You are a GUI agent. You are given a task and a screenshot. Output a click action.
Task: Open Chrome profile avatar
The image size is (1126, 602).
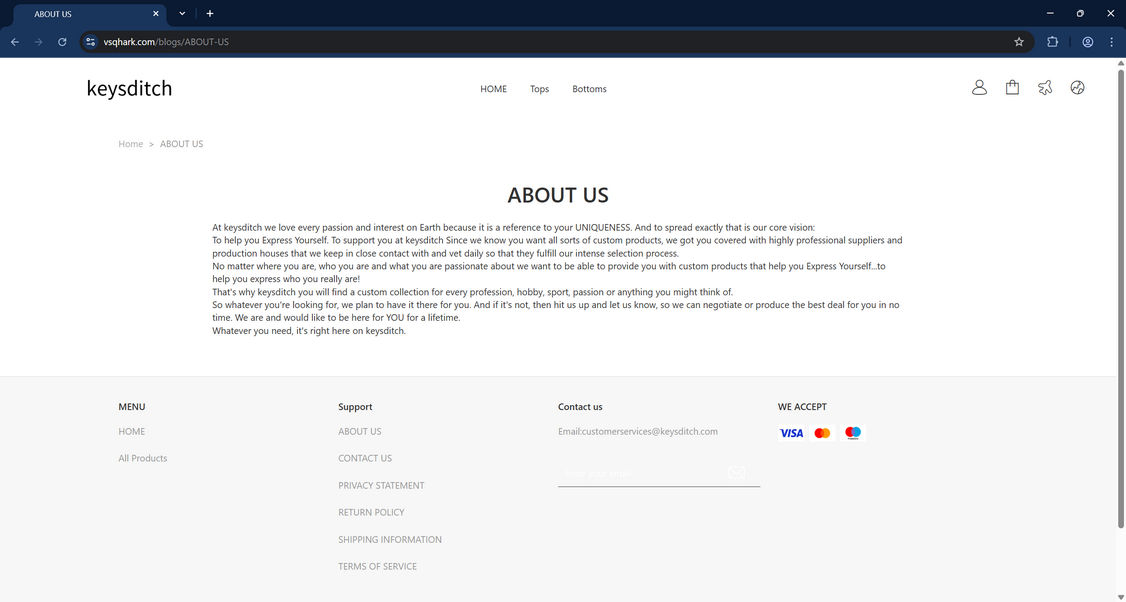click(x=1087, y=42)
